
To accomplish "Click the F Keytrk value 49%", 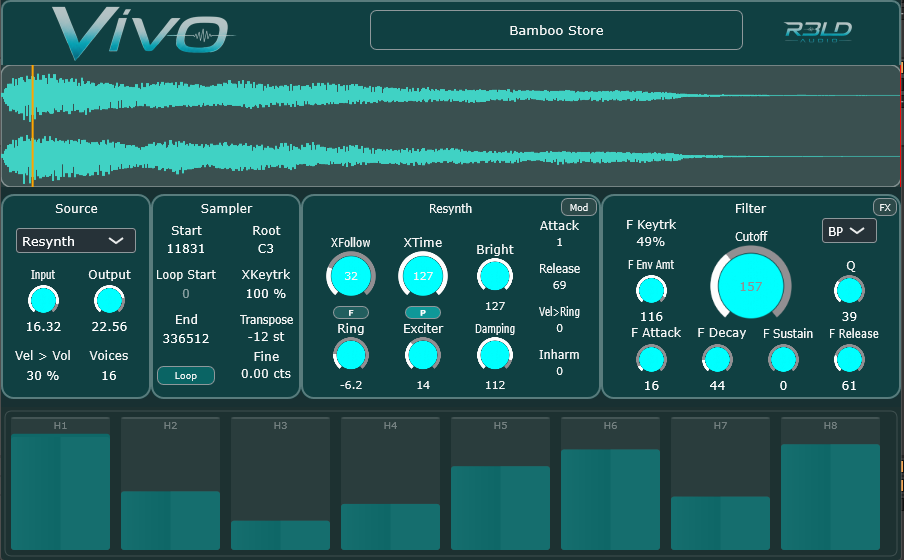I will point(651,242).
